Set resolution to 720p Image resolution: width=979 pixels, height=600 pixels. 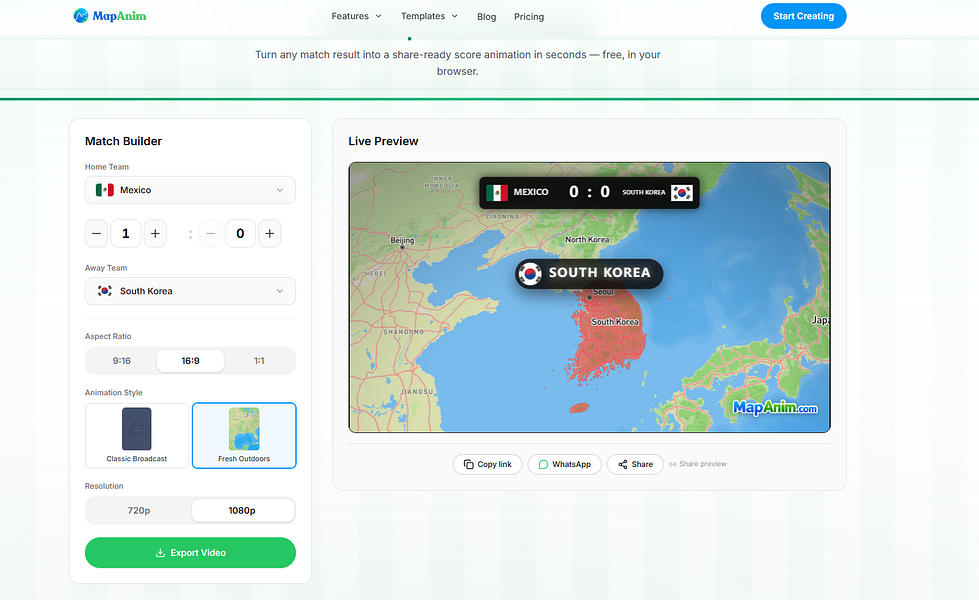pyautogui.click(x=139, y=511)
